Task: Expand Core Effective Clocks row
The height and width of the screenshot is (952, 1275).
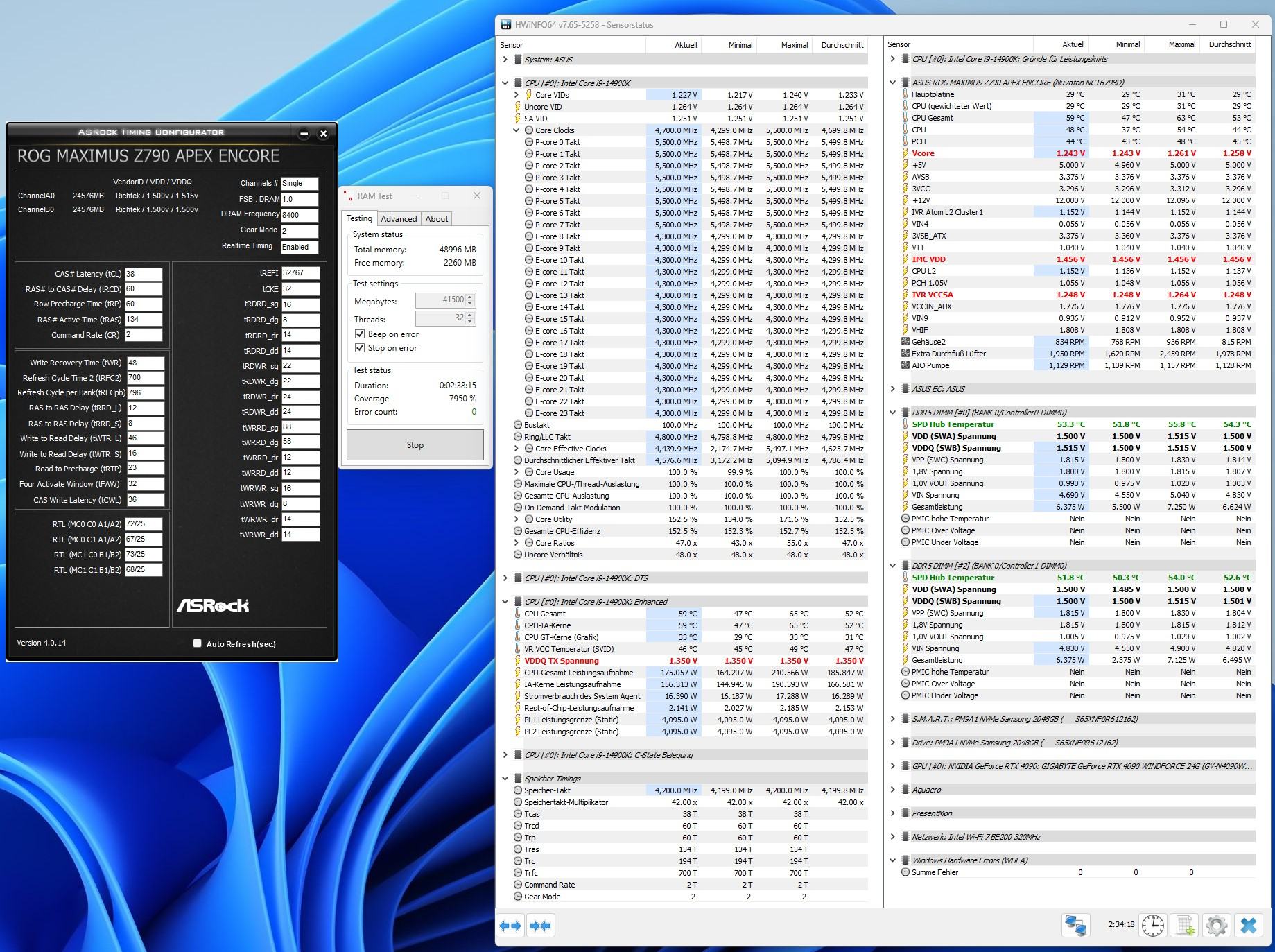Action: [x=516, y=449]
